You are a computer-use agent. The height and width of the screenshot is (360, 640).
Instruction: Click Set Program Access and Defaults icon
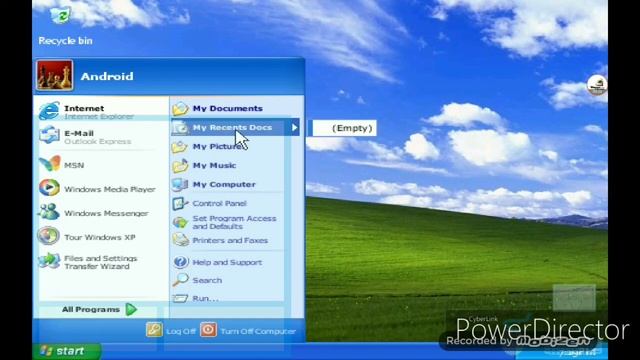click(180, 222)
